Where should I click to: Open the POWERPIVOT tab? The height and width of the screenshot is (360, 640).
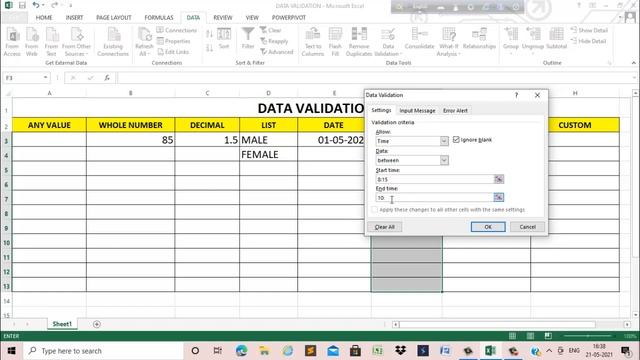click(289, 18)
